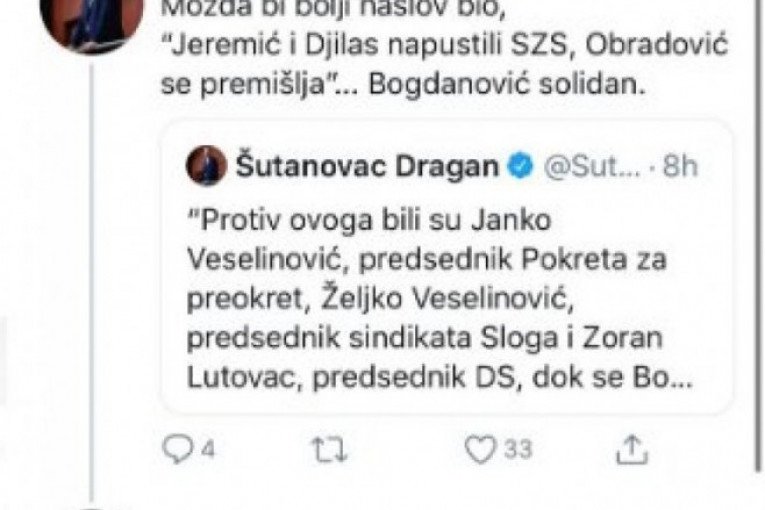Click the blue verified badge
Viewport: 765px width, 510px height.
[521, 167]
